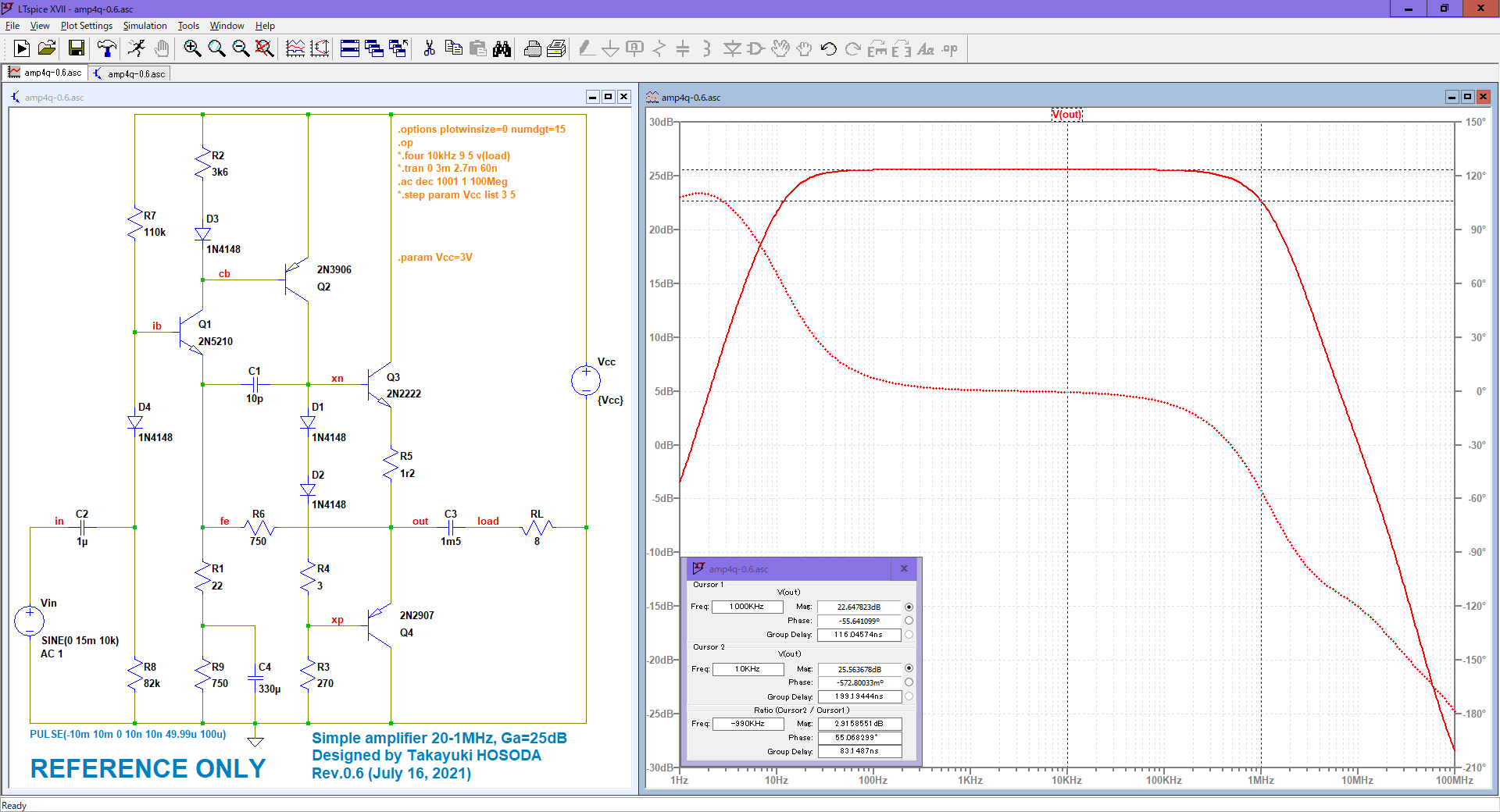
Task: Keep Mag selected for Cursor 2 V(out)
Action: click(908, 669)
